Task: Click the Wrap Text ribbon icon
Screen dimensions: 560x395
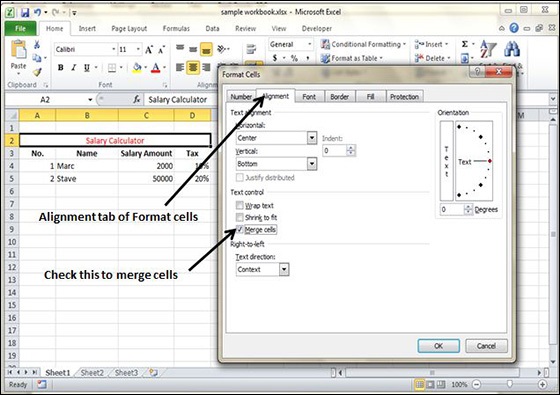Action: coord(251,49)
